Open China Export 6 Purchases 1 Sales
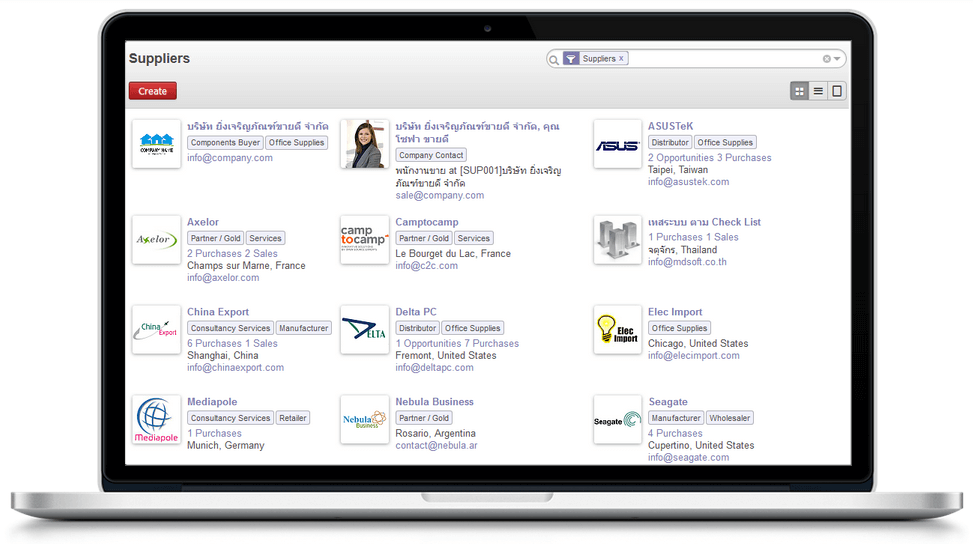The image size is (973, 544). coord(233,344)
